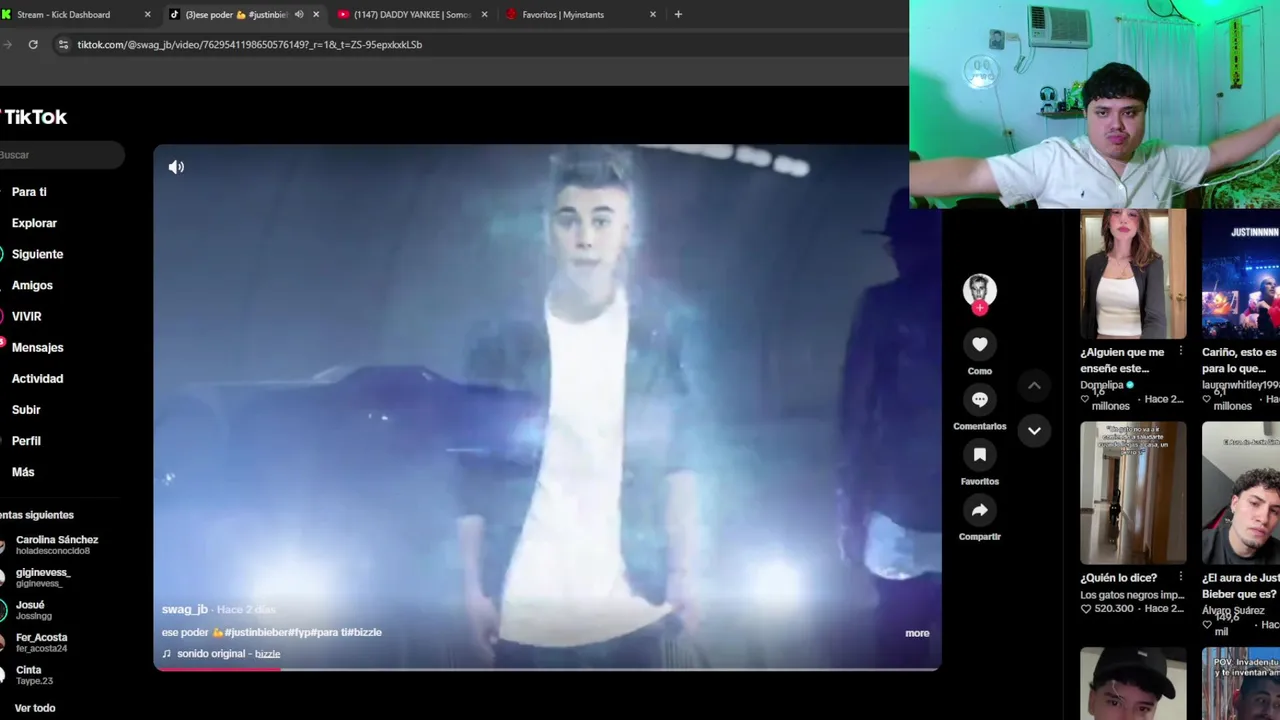Image resolution: width=1280 pixels, height=720 pixels.
Task: Open Cinta account in list
Action: click(x=29, y=675)
